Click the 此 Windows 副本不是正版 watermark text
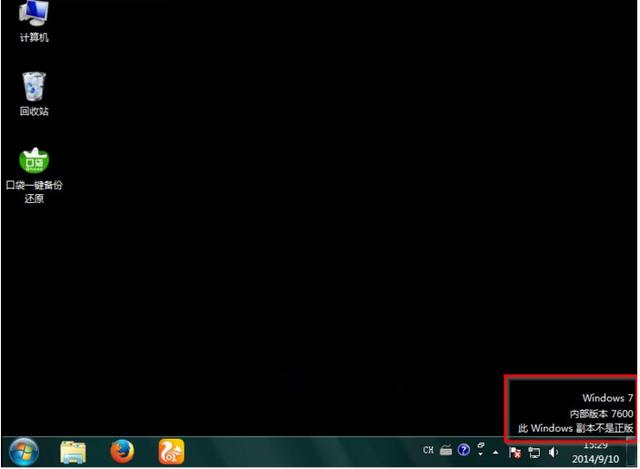 [576, 429]
